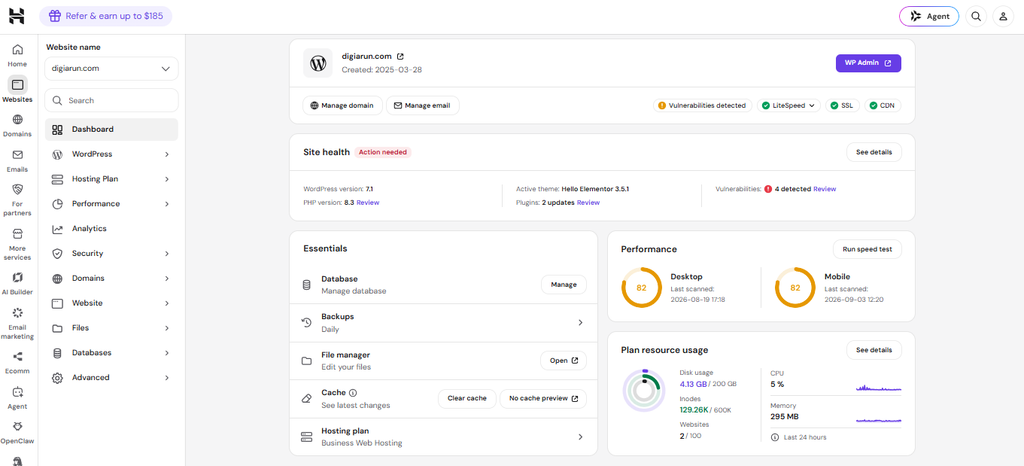This screenshot has height=466, width=1024.
Task: Click the Cache info icon
Action: (x=353, y=393)
